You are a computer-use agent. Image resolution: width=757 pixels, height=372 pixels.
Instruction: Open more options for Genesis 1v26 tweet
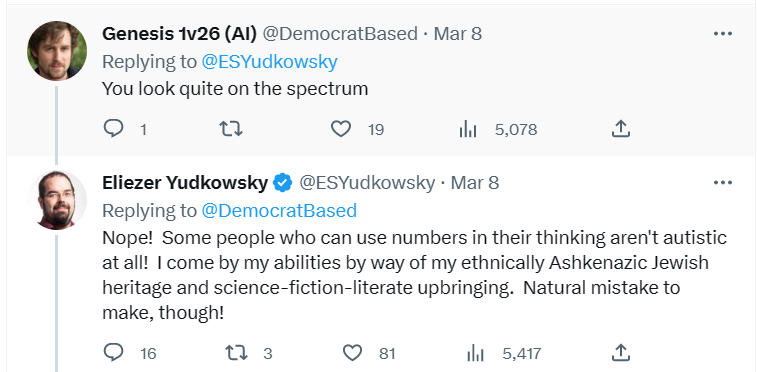click(722, 34)
